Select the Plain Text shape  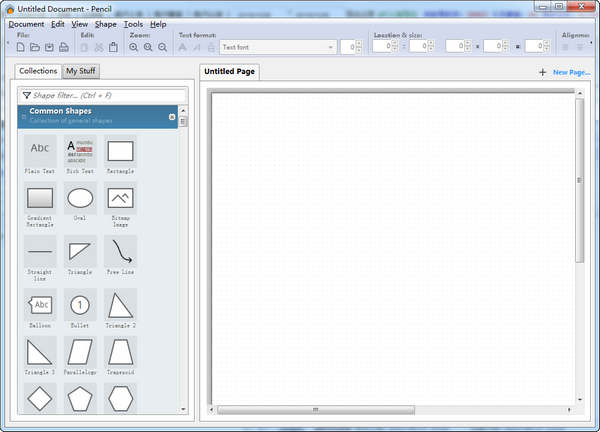[40, 151]
